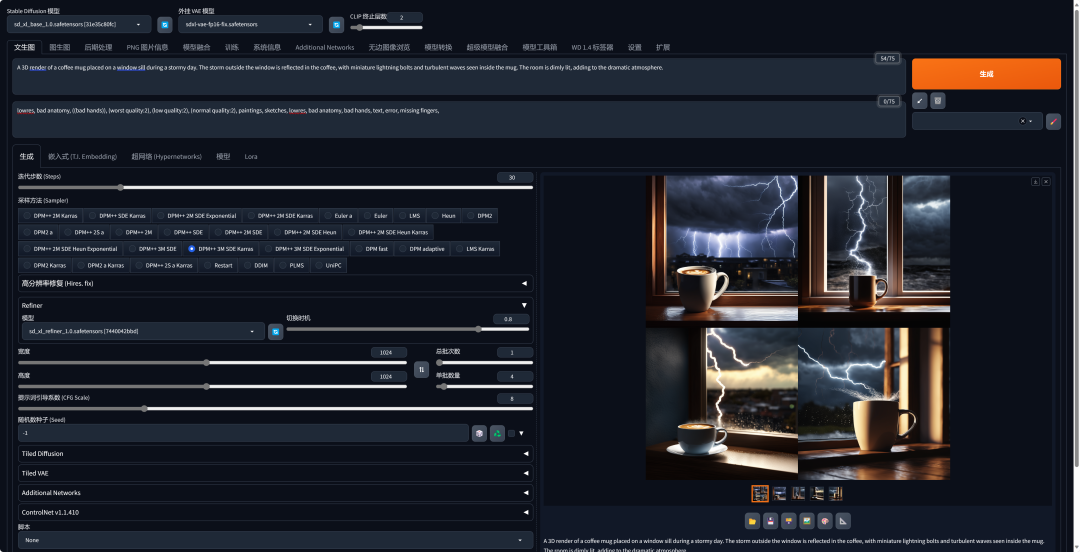This screenshot has height=552, width=1080.
Task: Swap width and height values
Action: tap(421, 369)
